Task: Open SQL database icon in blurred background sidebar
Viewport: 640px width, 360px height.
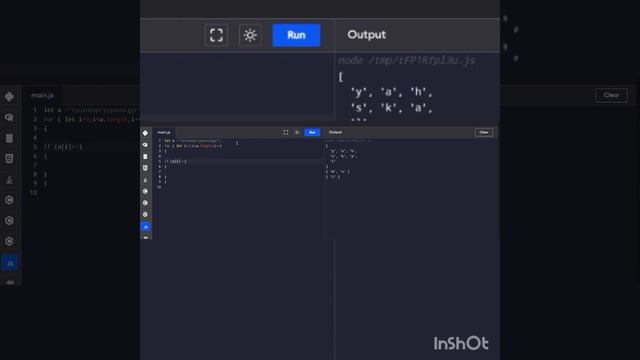Action: tap(9, 138)
